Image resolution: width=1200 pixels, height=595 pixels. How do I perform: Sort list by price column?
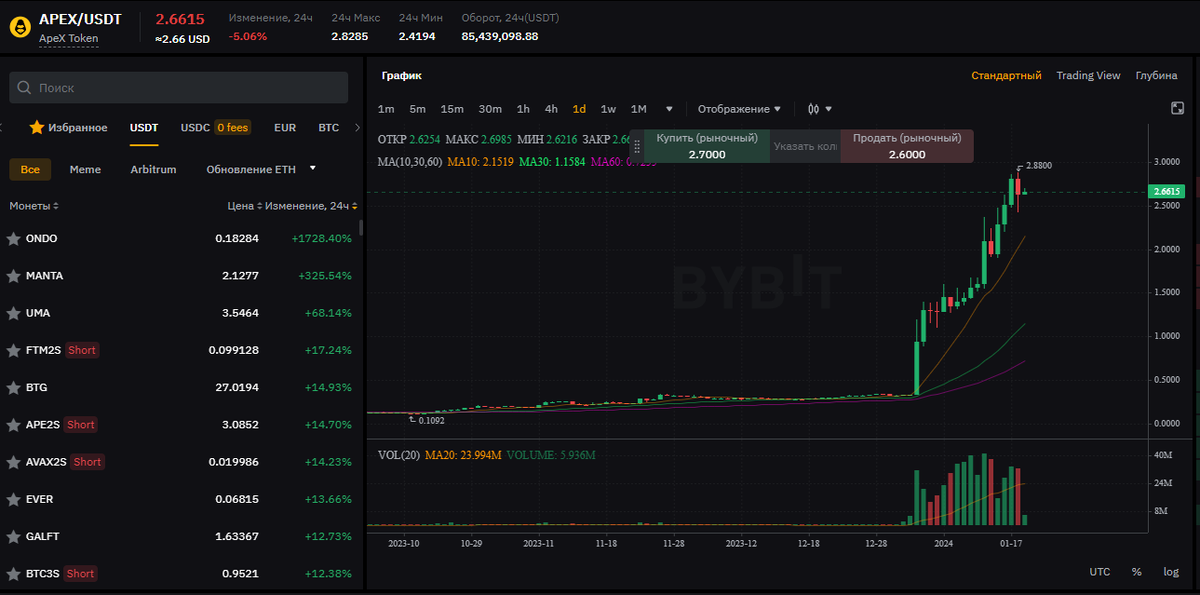(244, 205)
